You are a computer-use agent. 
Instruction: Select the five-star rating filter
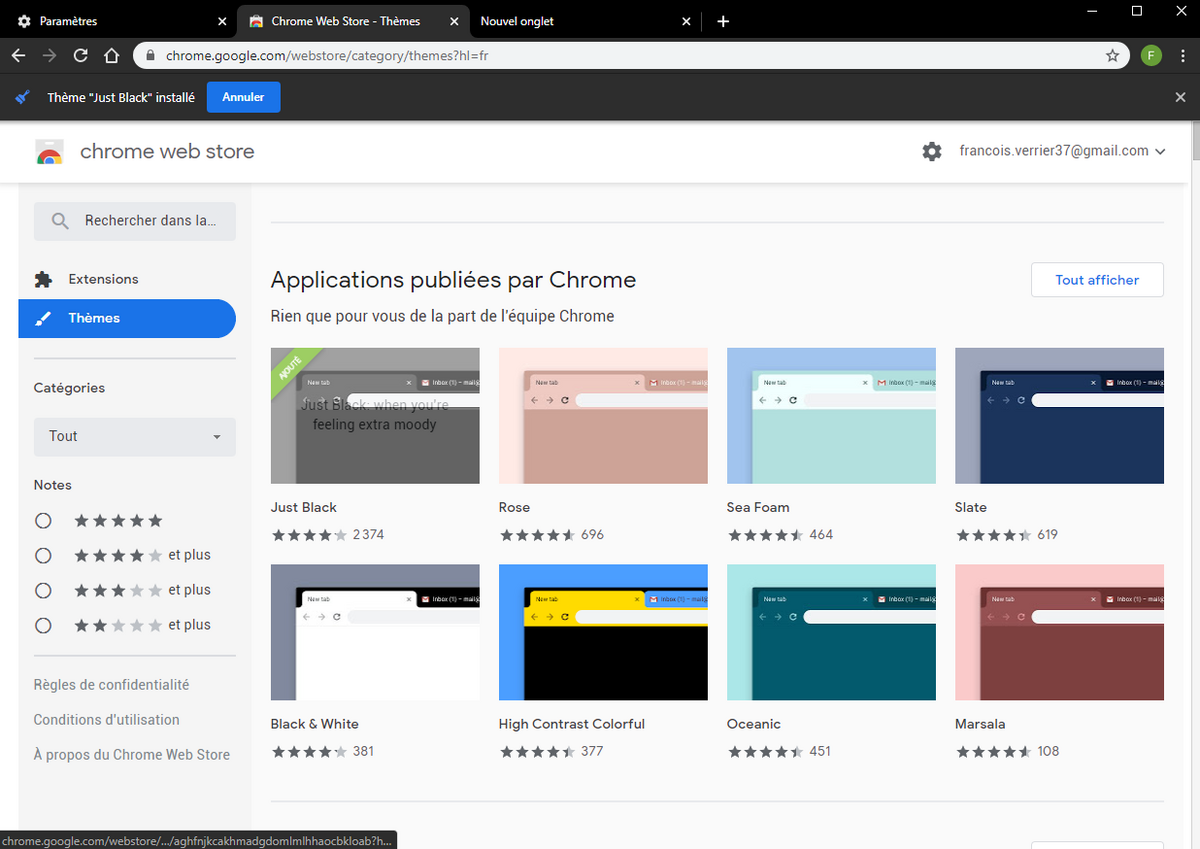point(43,521)
